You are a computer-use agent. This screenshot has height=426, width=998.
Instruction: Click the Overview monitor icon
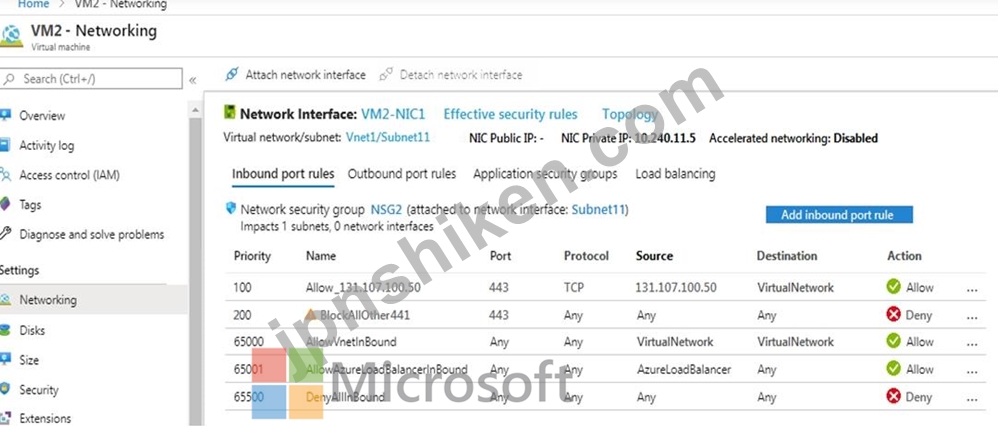pyautogui.click(x=6, y=115)
